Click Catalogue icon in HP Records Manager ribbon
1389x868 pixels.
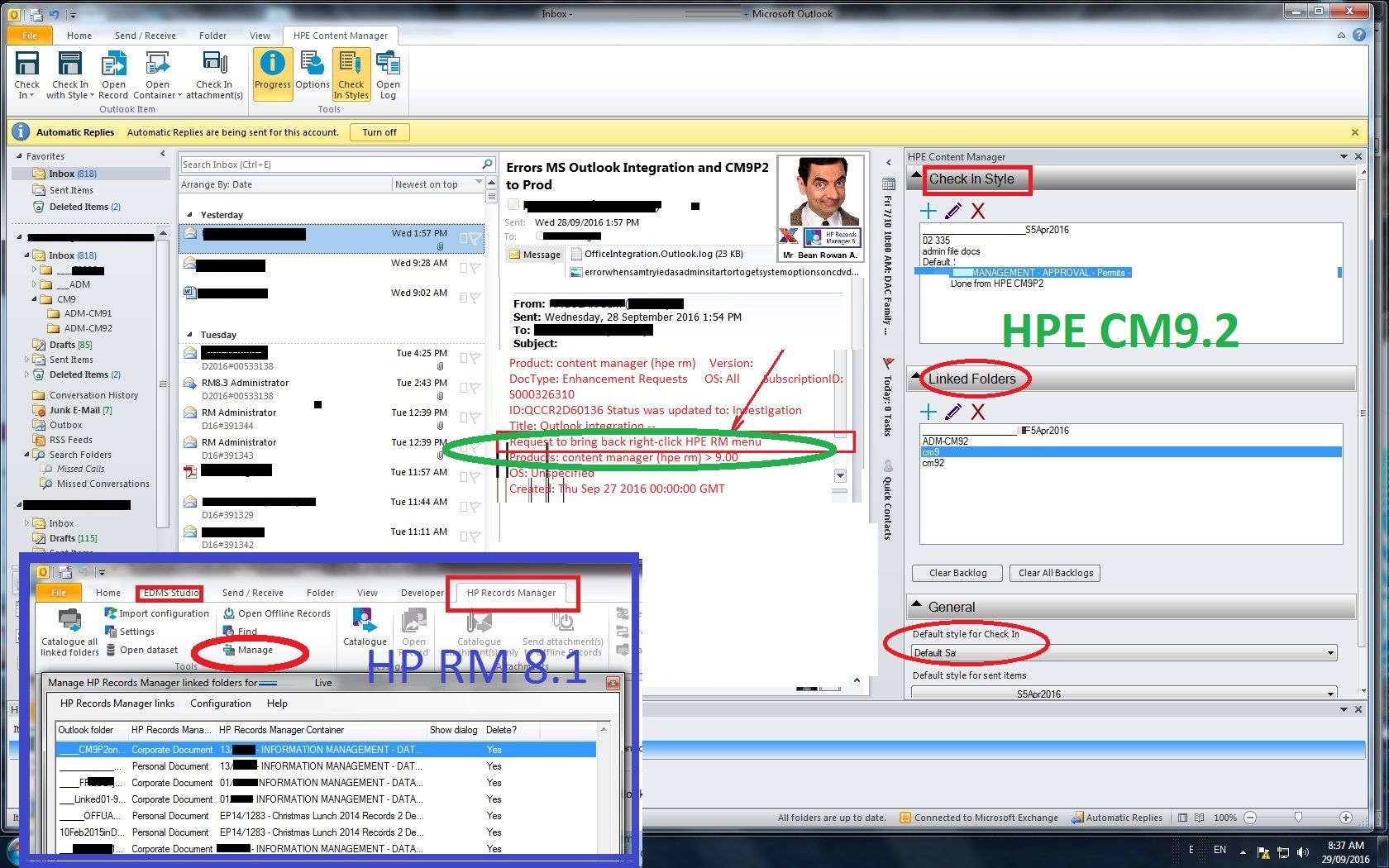click(365, 628)
